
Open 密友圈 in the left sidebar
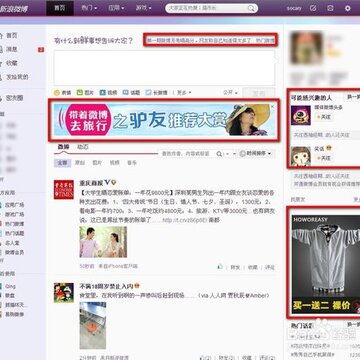pos(14,98)
